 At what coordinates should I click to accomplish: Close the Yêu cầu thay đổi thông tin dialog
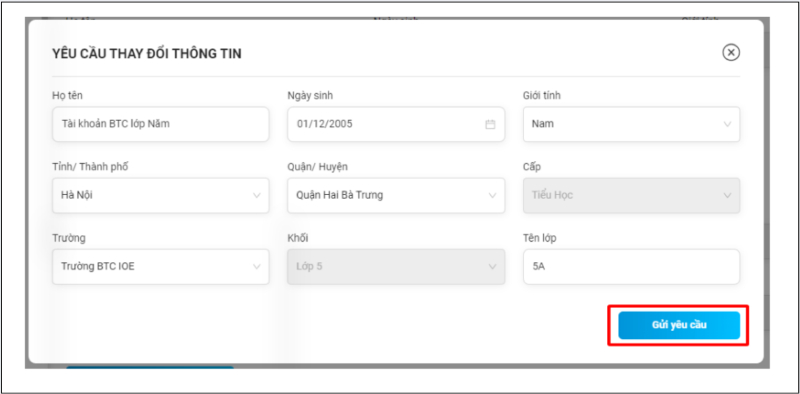coord(731,53)
